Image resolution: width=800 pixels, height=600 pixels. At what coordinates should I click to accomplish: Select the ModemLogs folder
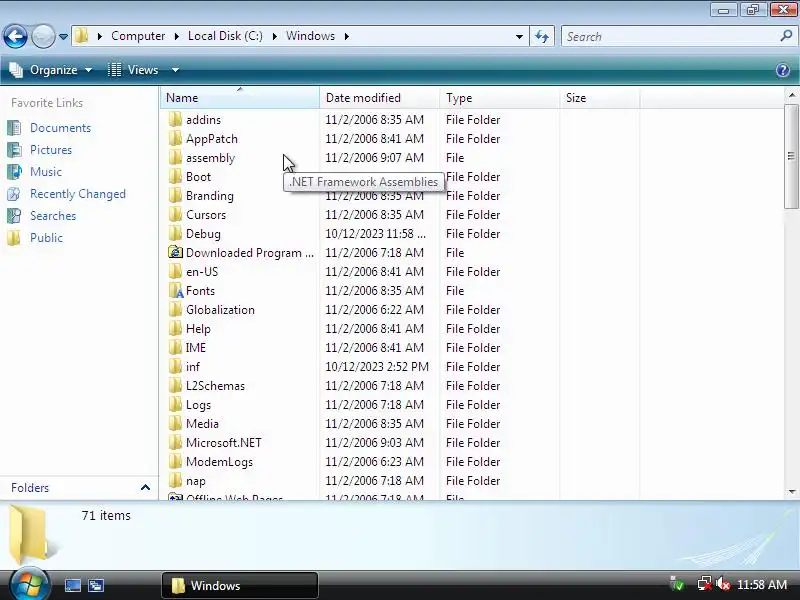coord(219,462)
